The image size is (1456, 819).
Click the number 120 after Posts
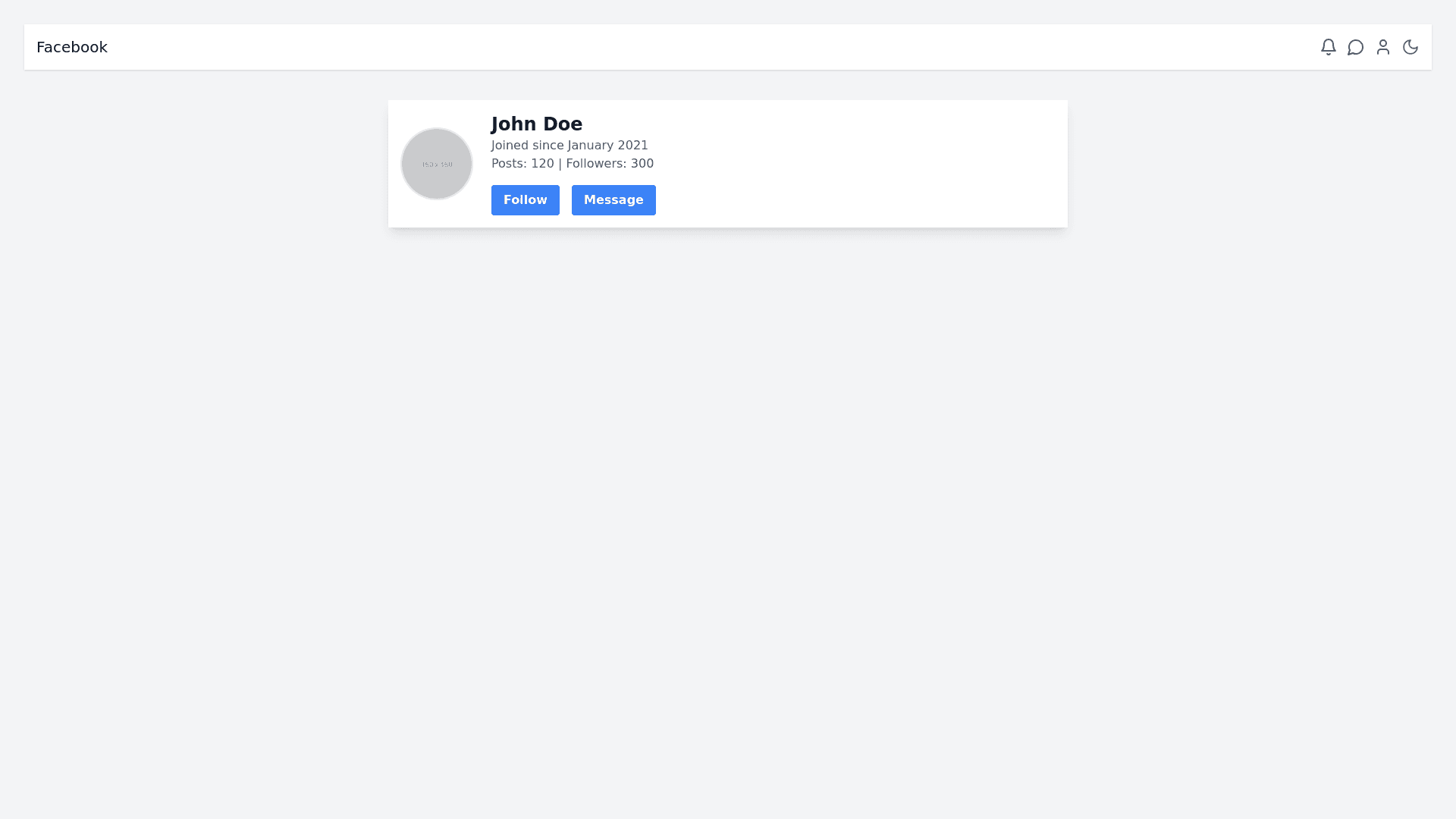[x=542, y=164]
